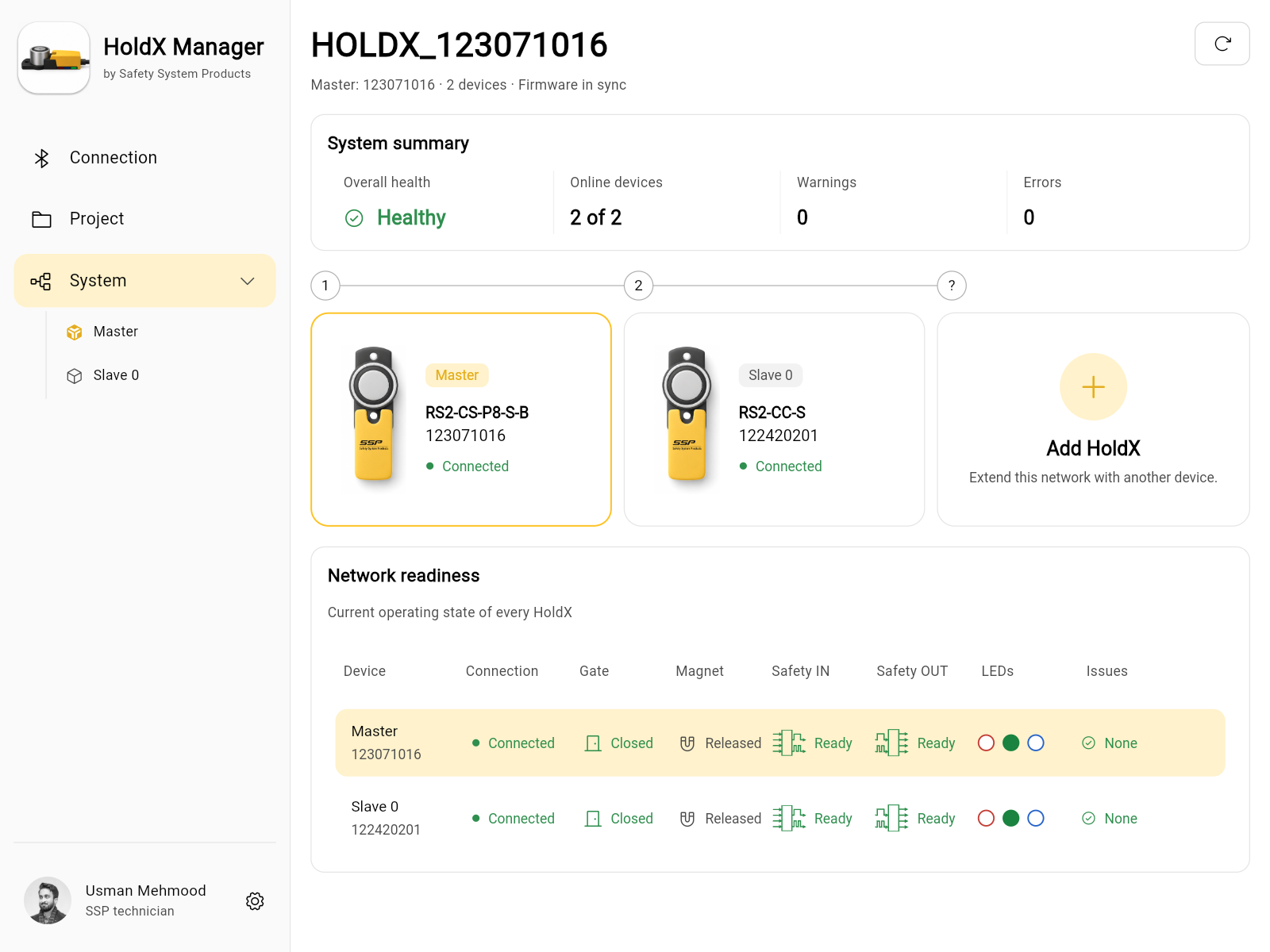Click the Master row Safety IN icon
The width and height of the screenshot is (1270, 952).
point(789,743)
